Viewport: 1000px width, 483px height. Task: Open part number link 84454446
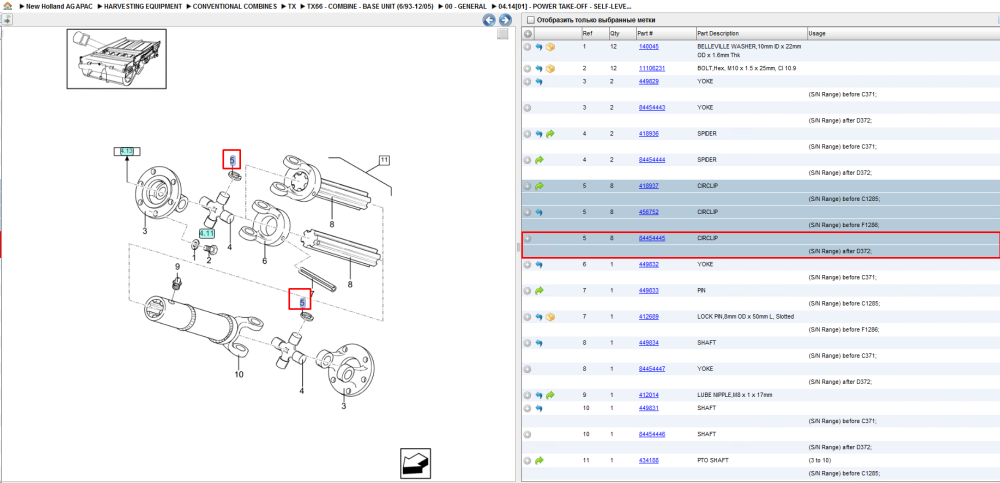point(652,434)
